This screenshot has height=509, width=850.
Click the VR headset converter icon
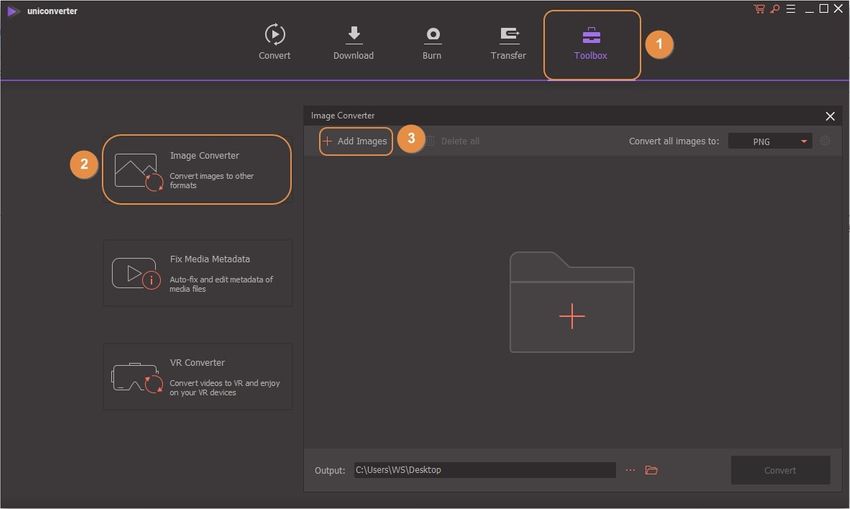tap(136, 377)
